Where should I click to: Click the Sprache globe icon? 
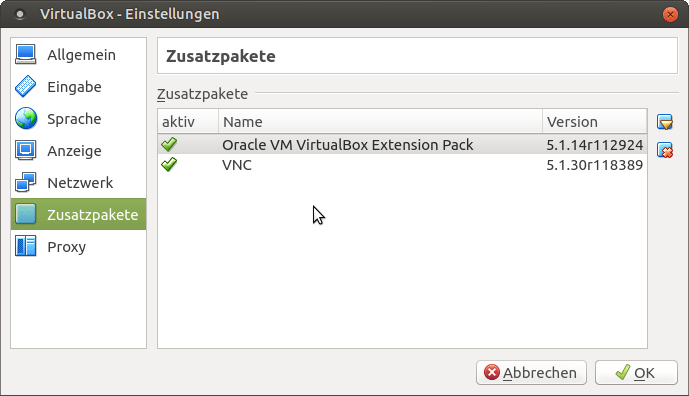point(25,119)
